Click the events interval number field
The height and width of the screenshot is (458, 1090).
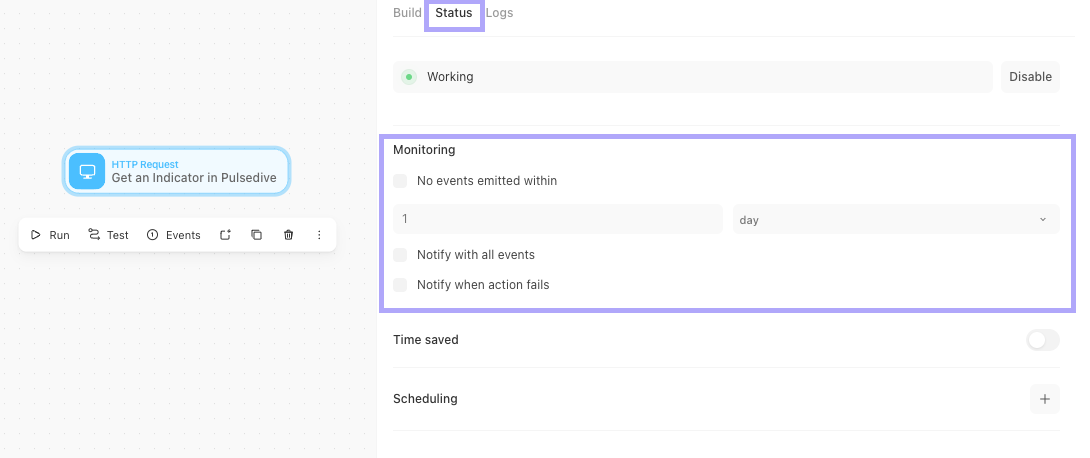pos(558,219)
